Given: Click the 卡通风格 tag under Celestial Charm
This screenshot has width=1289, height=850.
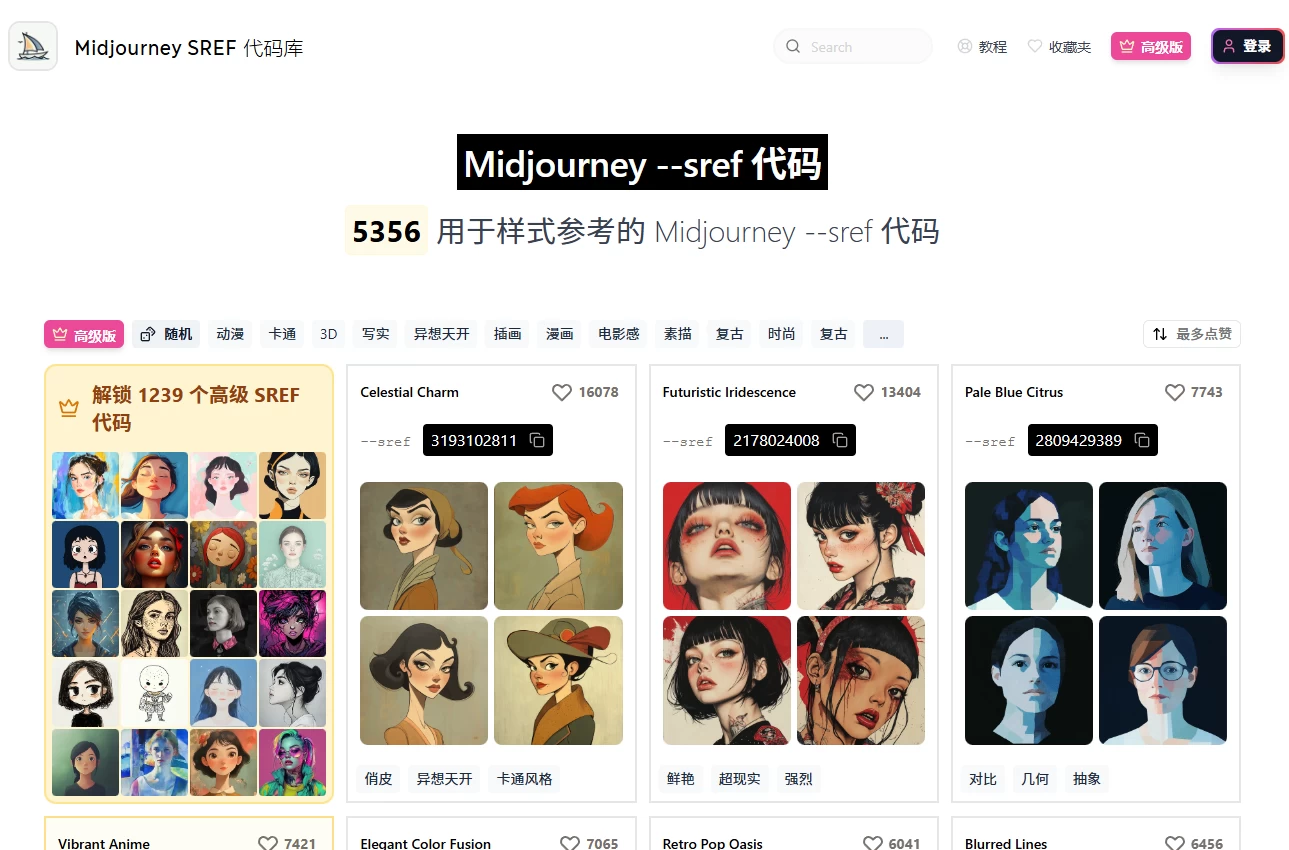Looking at the screenshot, I should tap(525, 779).
